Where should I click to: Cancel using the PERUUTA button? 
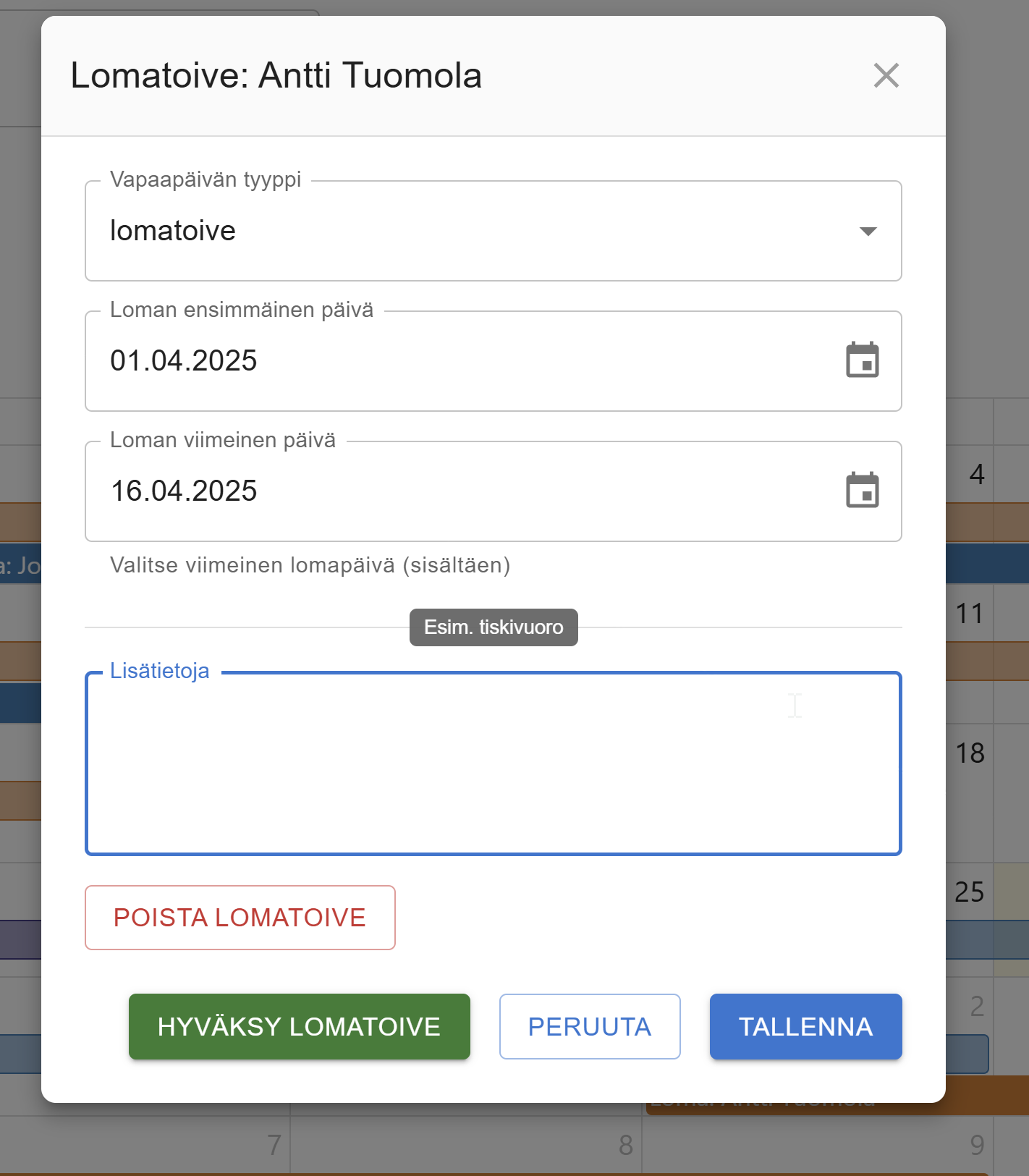[590, 1027]
